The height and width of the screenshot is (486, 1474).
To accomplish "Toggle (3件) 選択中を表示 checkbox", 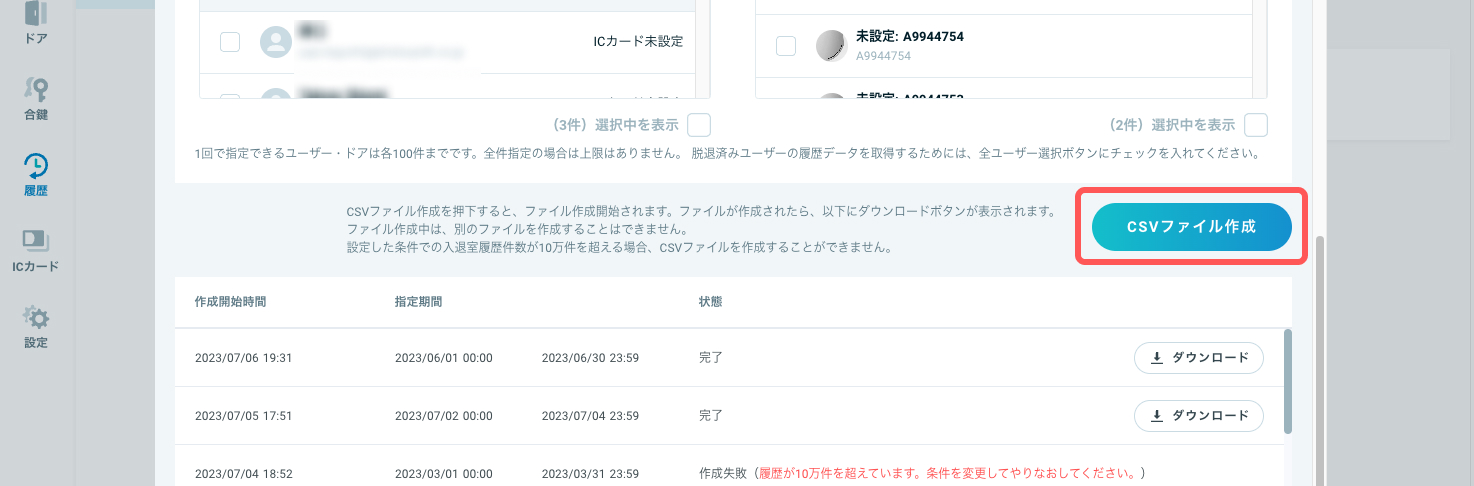I will point(699,125).
